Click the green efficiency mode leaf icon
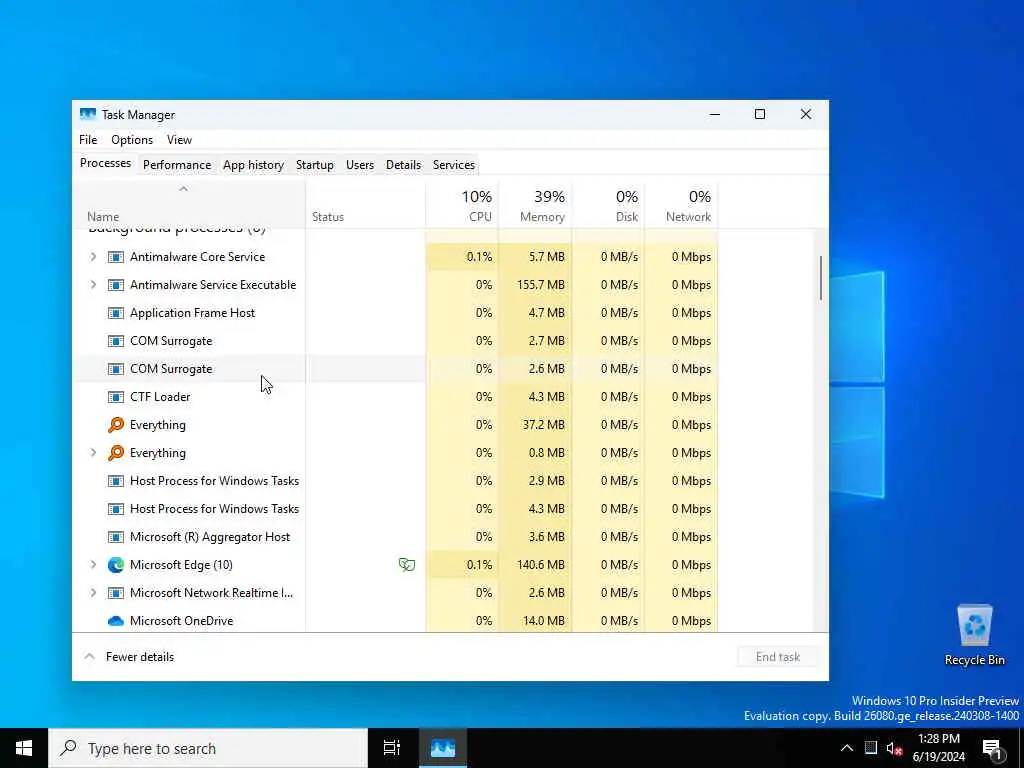The image size is (1024, 768). coord(407,564)
